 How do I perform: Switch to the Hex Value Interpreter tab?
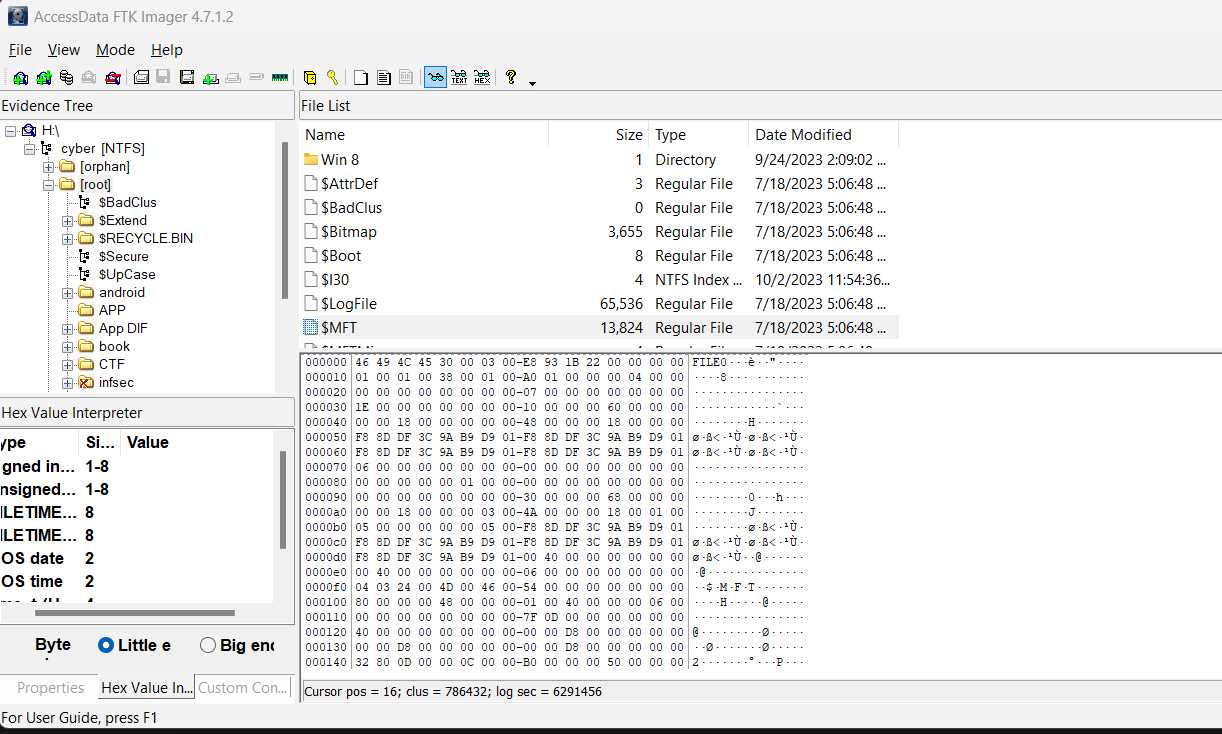pos(146,688)
